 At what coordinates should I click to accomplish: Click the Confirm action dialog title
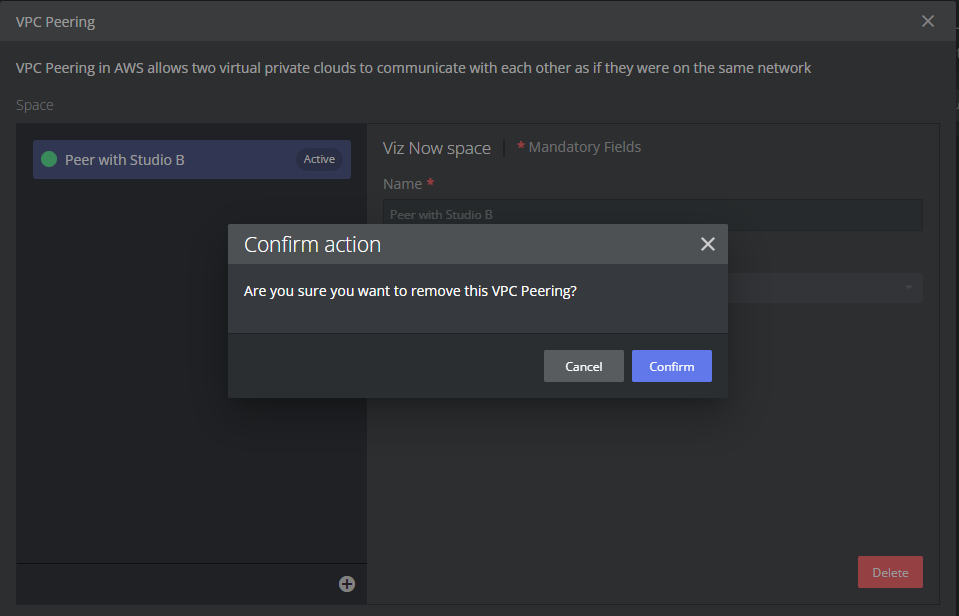click(x=312, y=244)
